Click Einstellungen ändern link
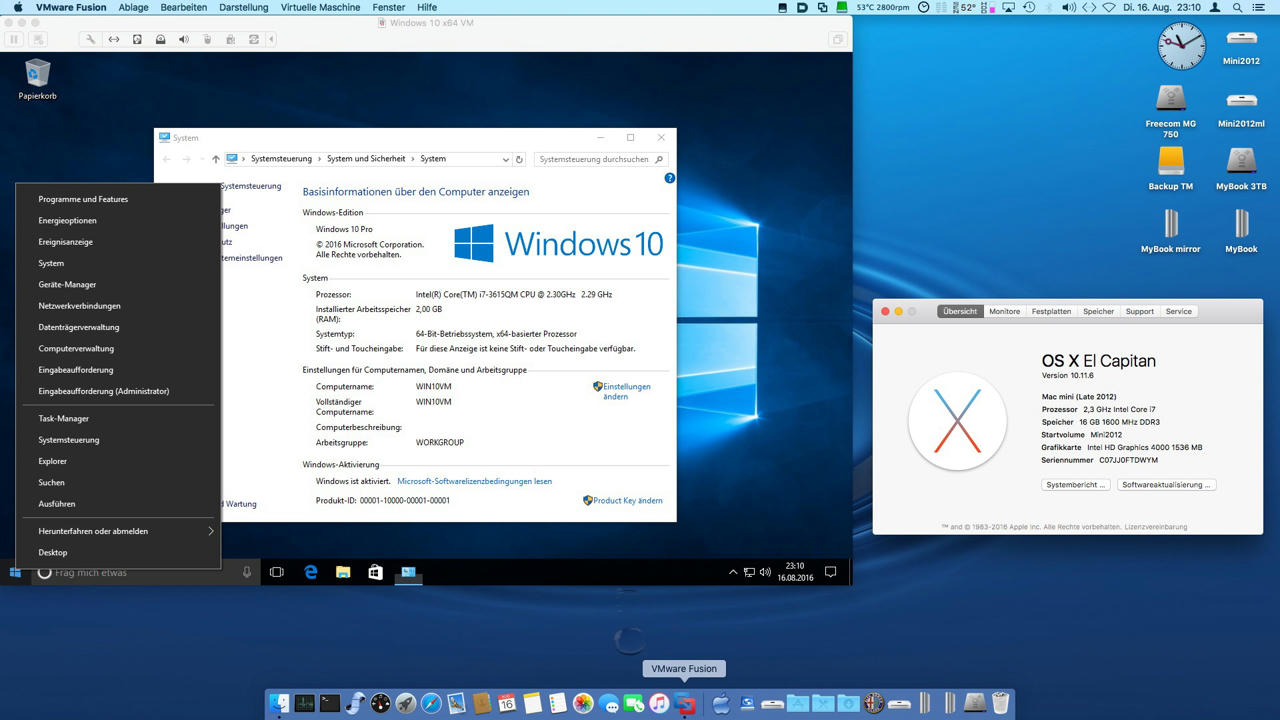 point(627,391)
